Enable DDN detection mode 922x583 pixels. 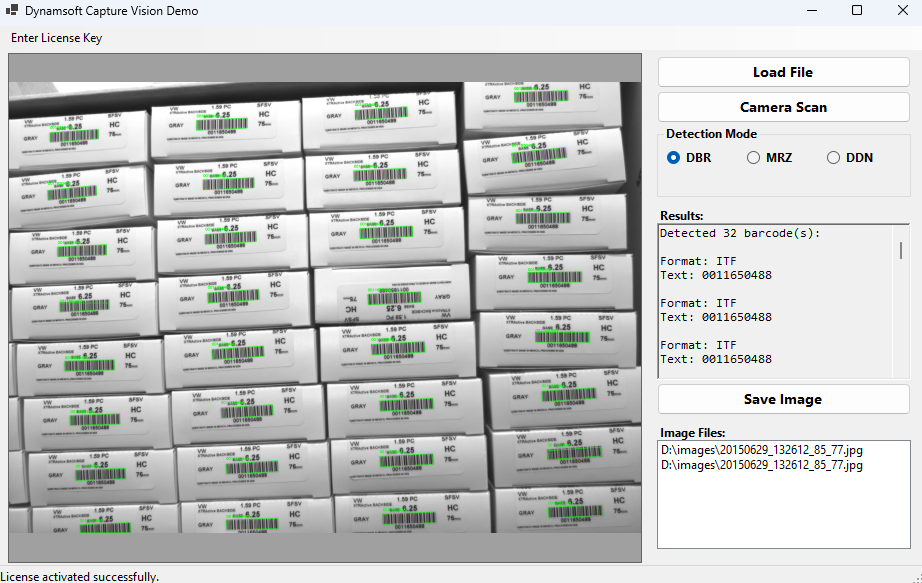(x=832, y=157)
